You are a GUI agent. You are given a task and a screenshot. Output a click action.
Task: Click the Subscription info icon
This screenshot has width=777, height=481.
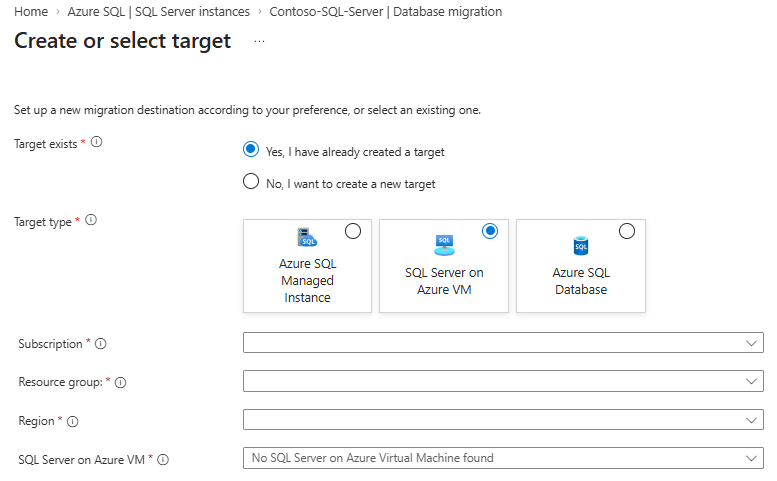100,344
